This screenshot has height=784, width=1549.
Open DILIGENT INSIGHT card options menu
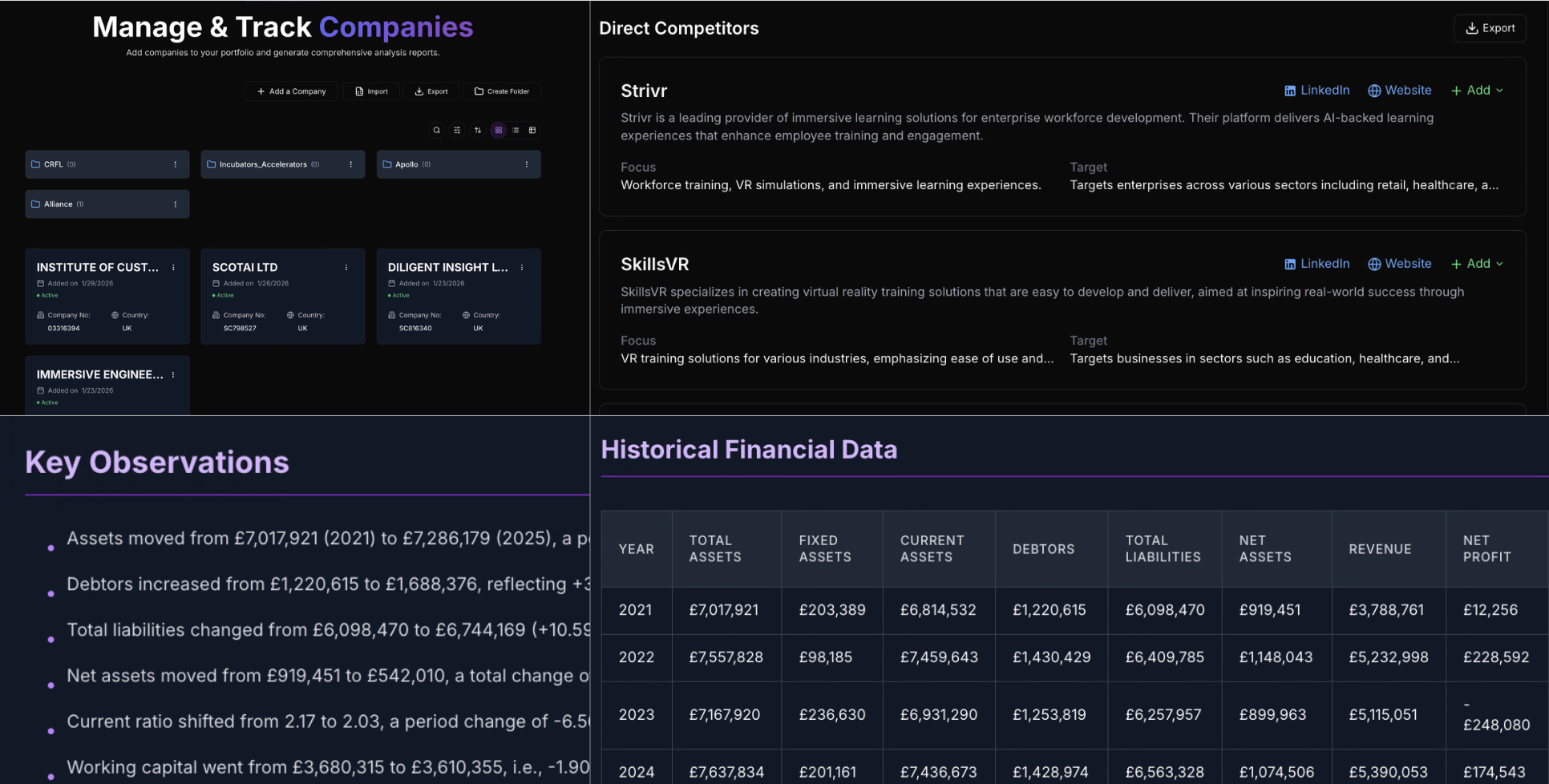tap(522, 268)
